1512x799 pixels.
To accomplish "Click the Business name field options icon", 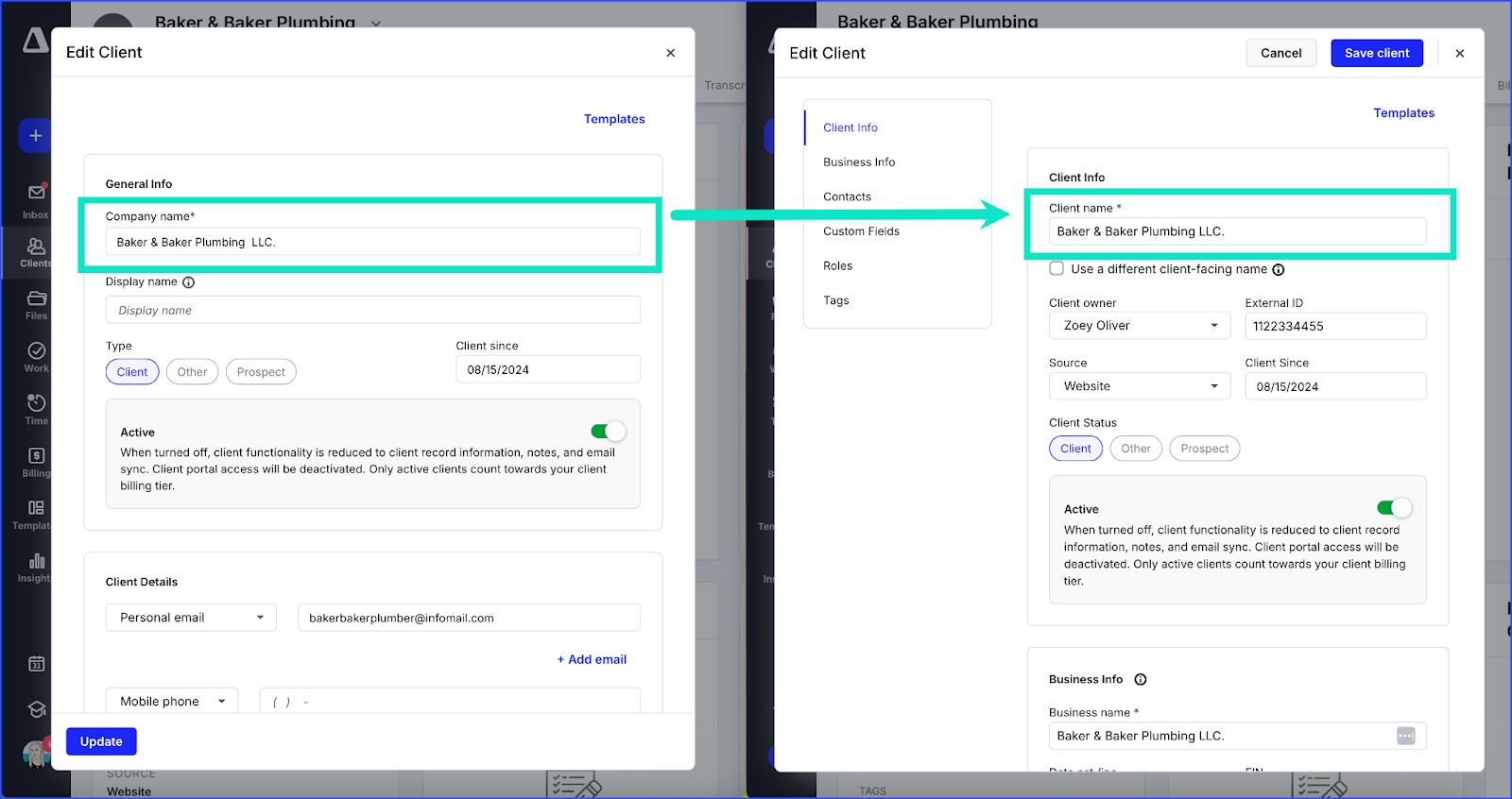I will click(1405, 736).
